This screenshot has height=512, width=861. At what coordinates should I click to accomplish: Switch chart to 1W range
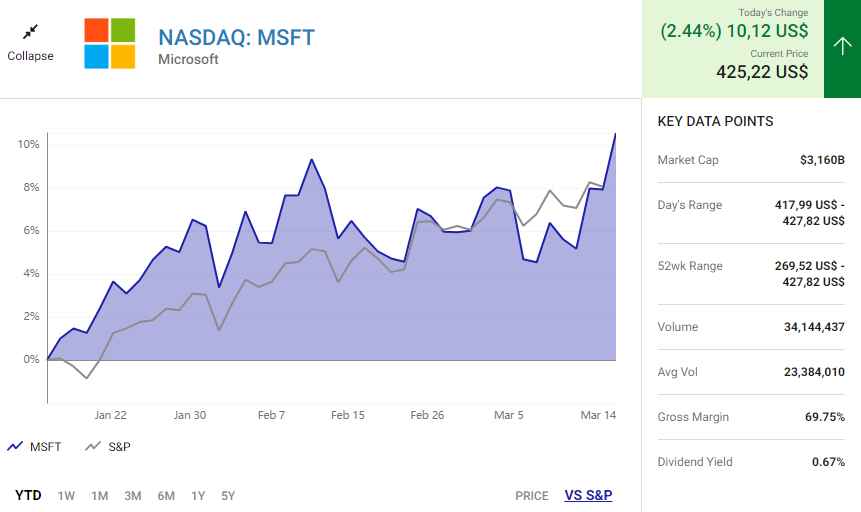click(66, 495)
